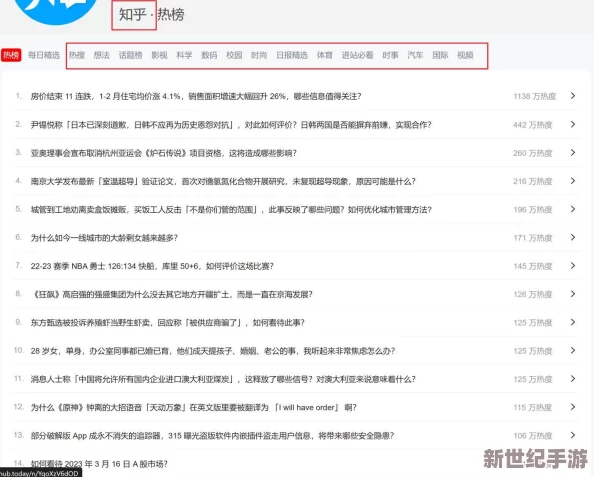Screen dimensions: 594x477
Task: Open the 热搜 tab
Action: [x=77, y=55]
